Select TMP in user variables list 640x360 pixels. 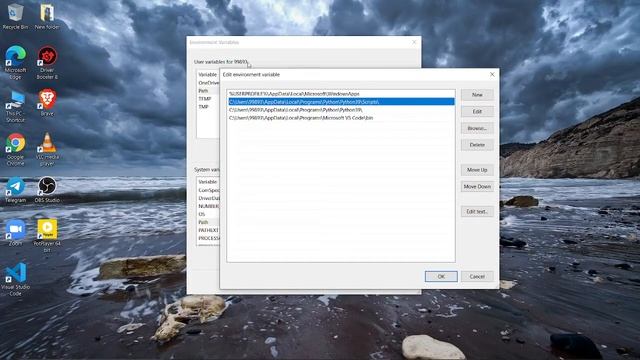209,107
